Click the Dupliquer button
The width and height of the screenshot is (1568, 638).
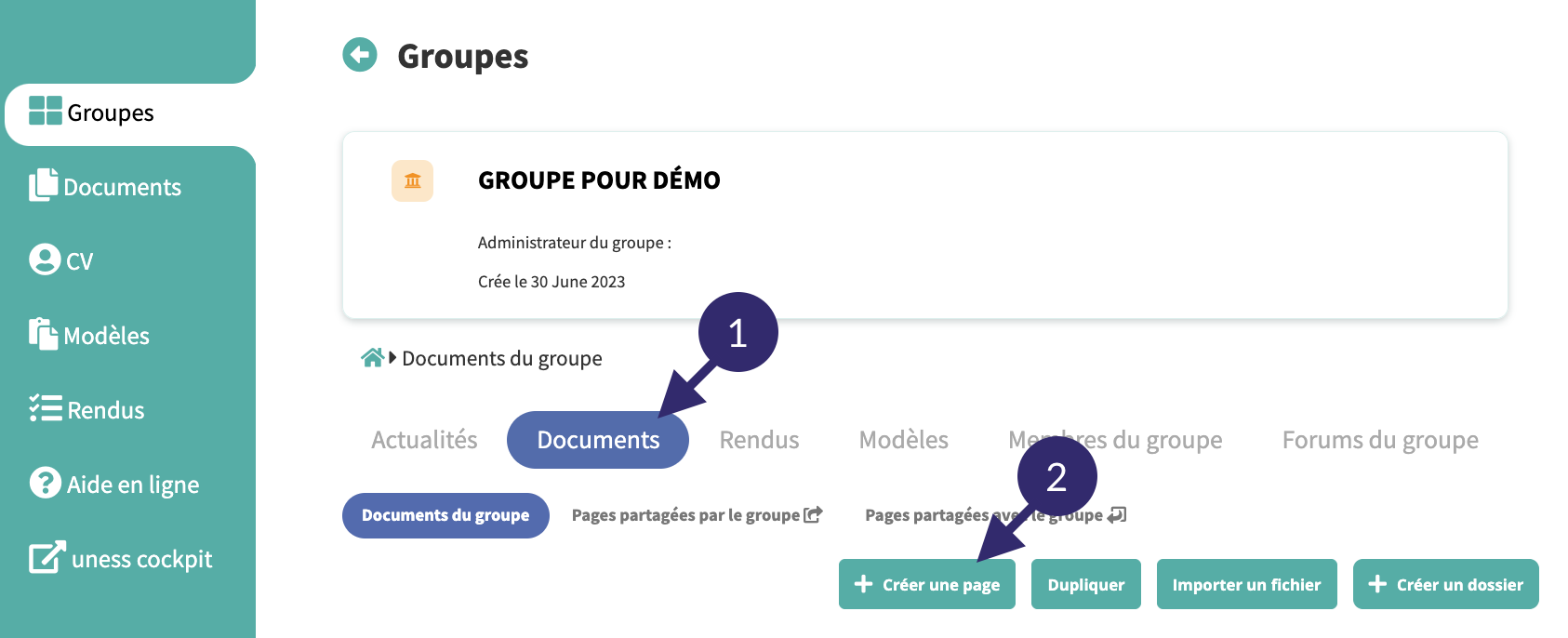(1085, 584)
